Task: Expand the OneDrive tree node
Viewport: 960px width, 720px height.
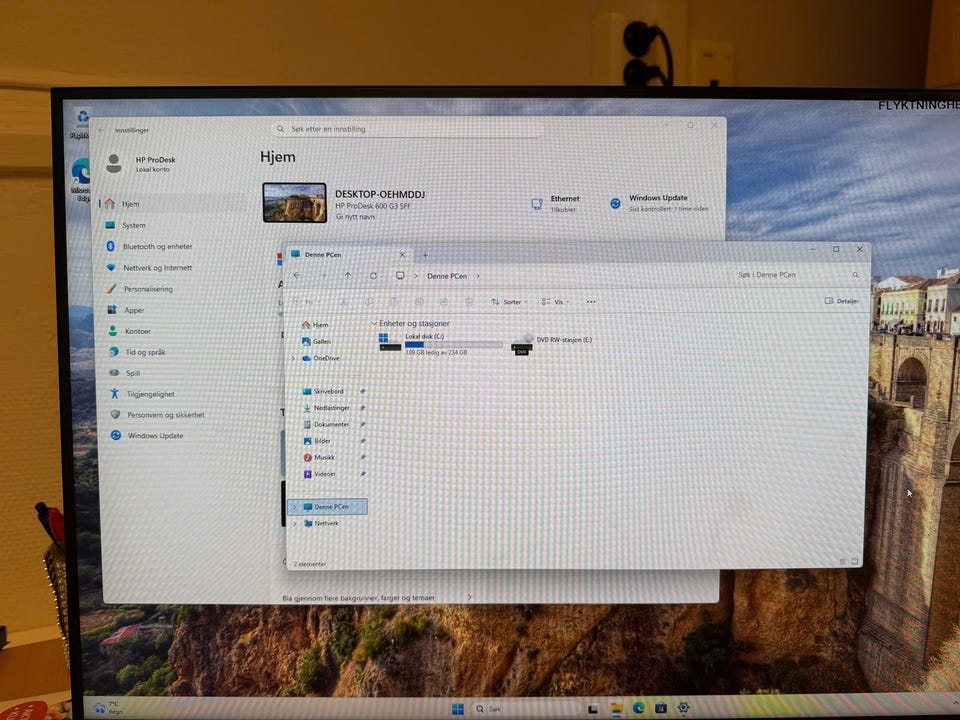Action: [293, 358]
